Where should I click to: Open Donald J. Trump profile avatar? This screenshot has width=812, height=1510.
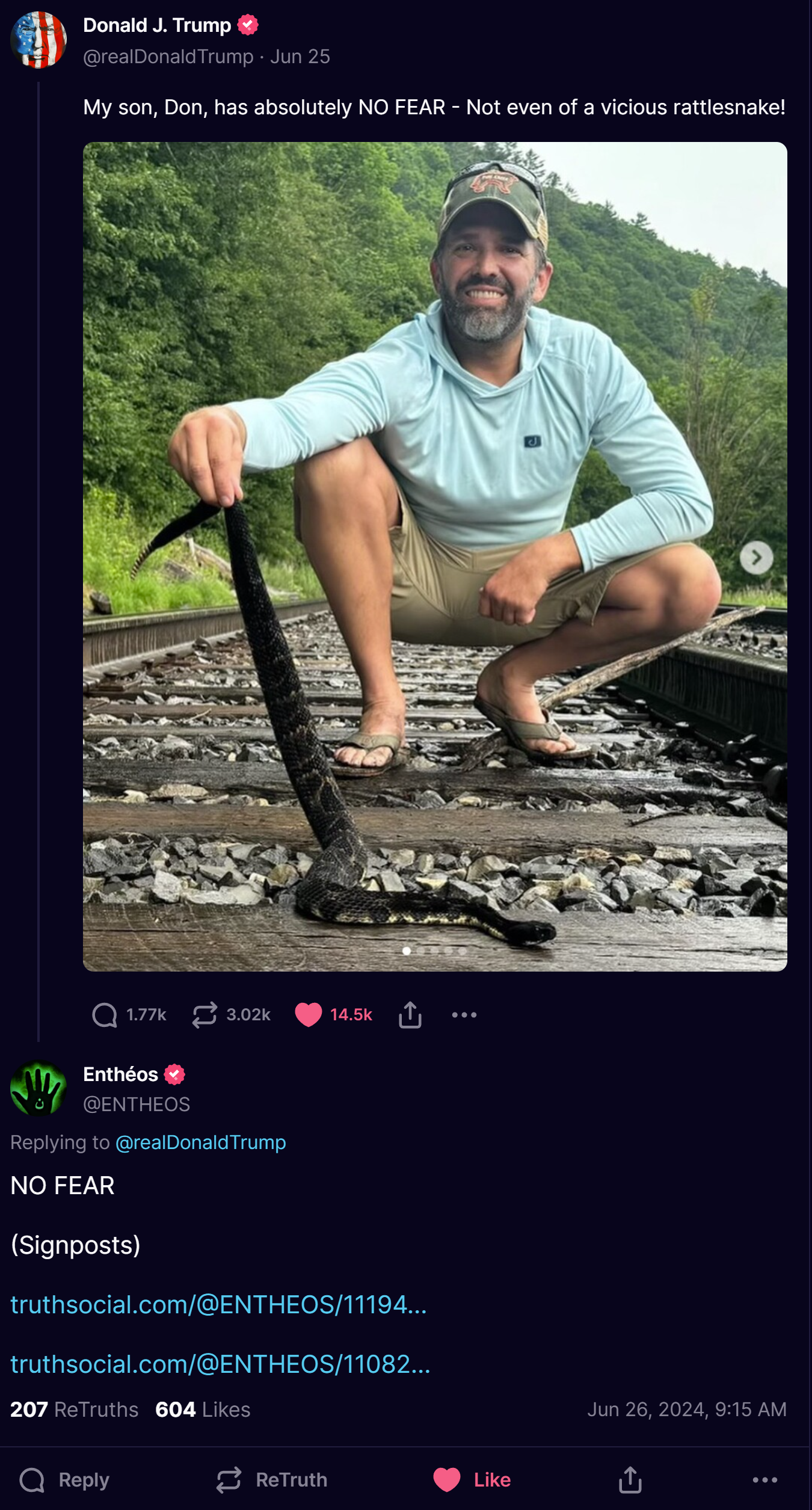point(38,40)
